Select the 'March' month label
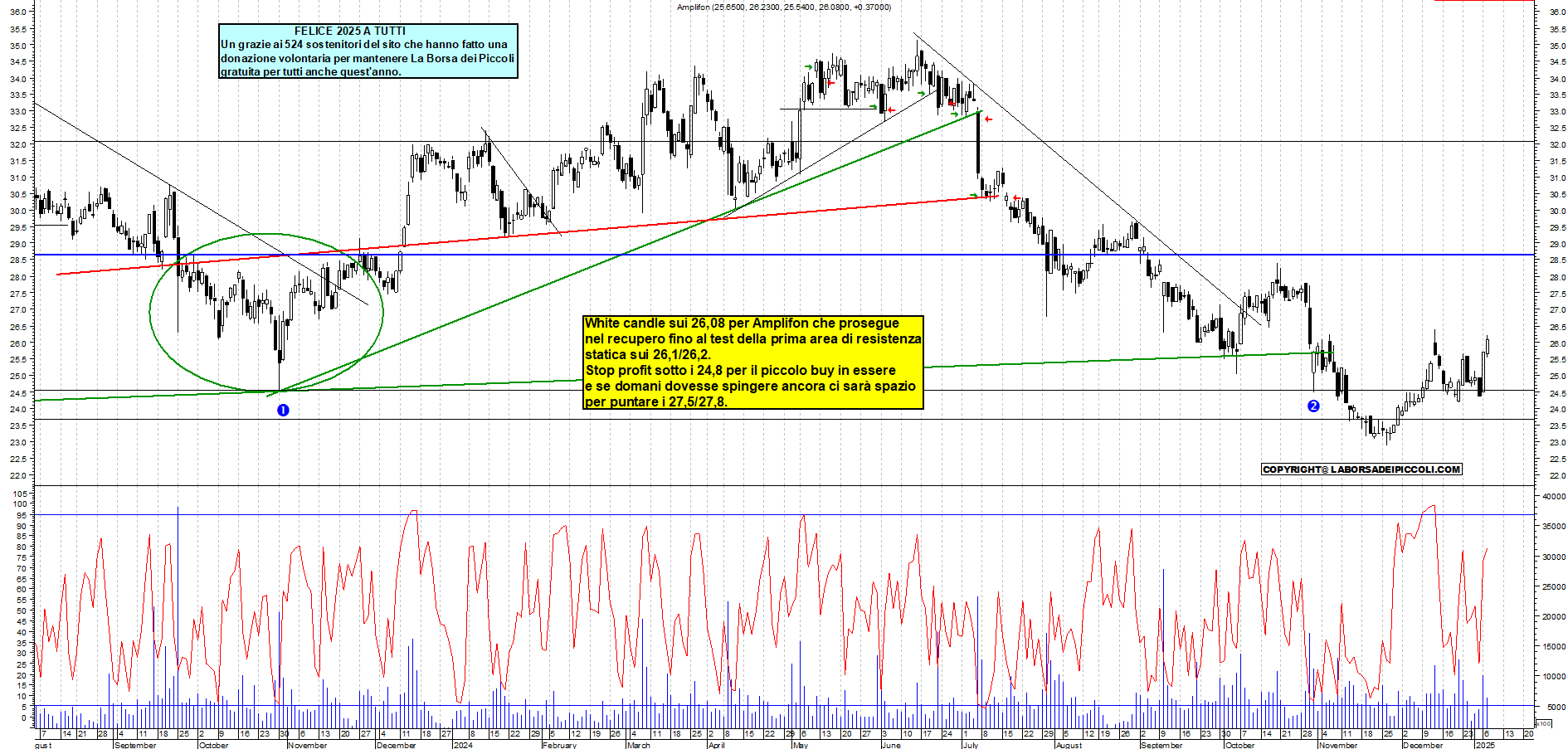 [639, 745]
